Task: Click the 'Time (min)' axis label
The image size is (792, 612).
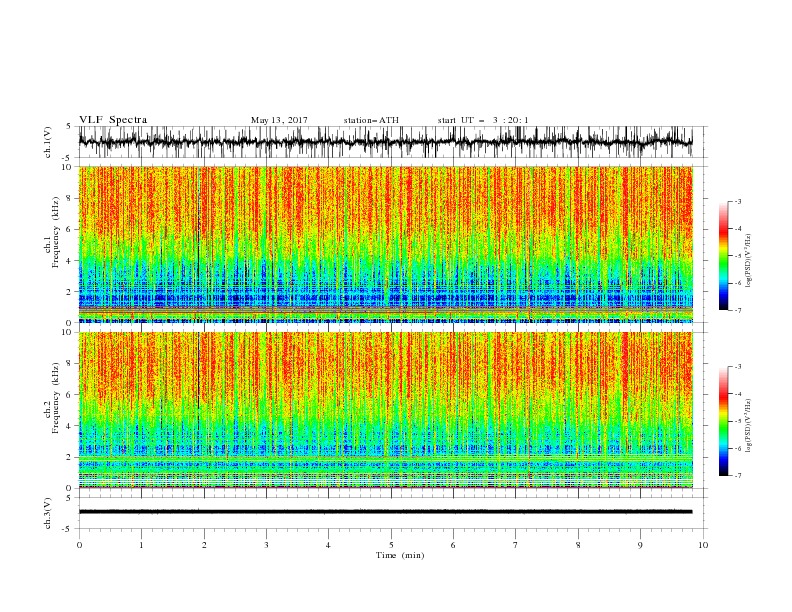Action: [x=400, y=555]
